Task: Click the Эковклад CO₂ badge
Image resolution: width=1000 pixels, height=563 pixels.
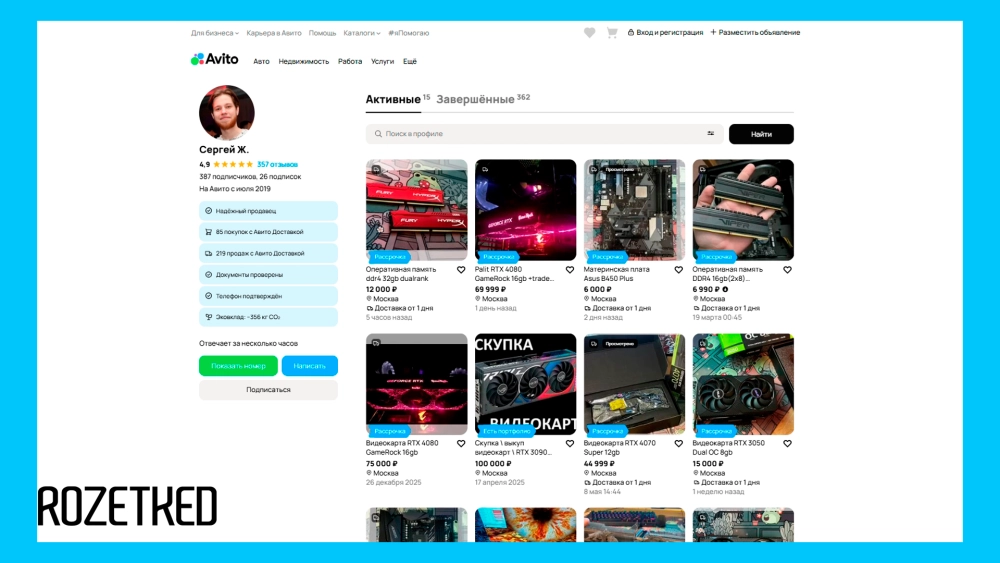Action: point(268,317)
